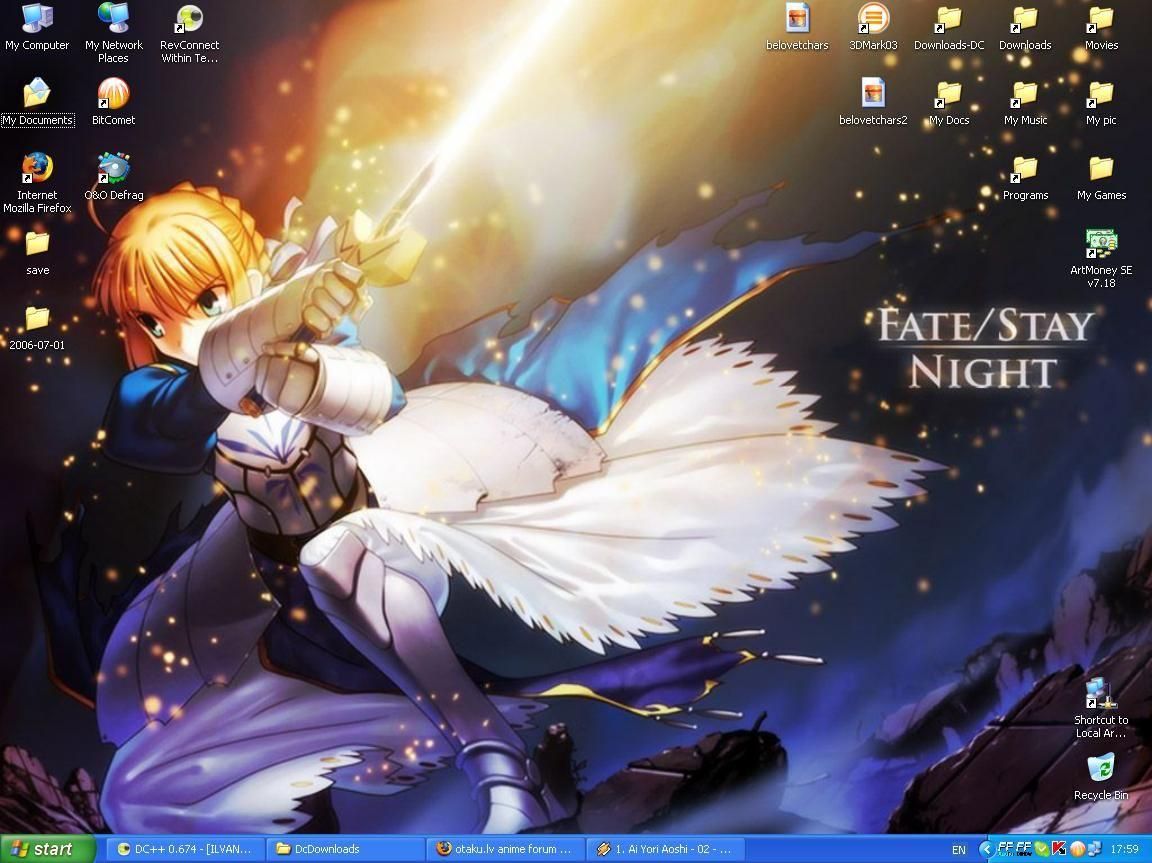Click the 17:59 taskbar clock
Viewport: 1152px width, 863px height.
(x=1125, y=849)
